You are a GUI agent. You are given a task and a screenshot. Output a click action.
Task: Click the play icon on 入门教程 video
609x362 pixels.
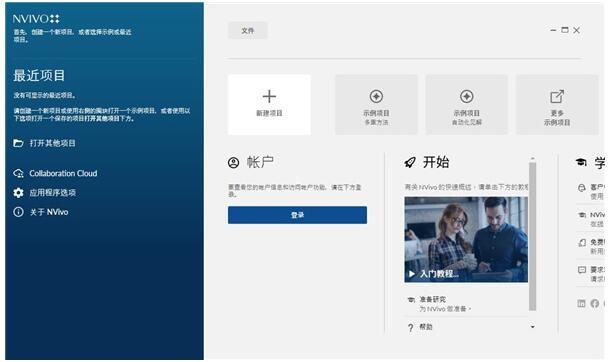[412, 274]
